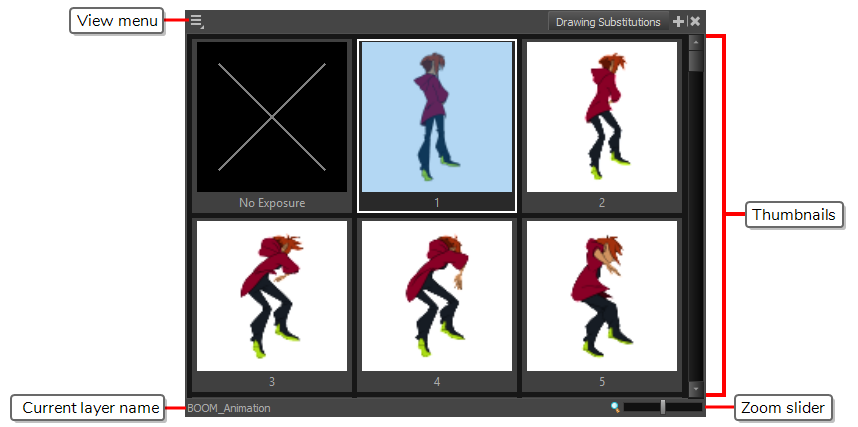The height and width of the screenshot is (427, 858).
Task: Click the "Current layer name" callout label
Action: [90, 408]
